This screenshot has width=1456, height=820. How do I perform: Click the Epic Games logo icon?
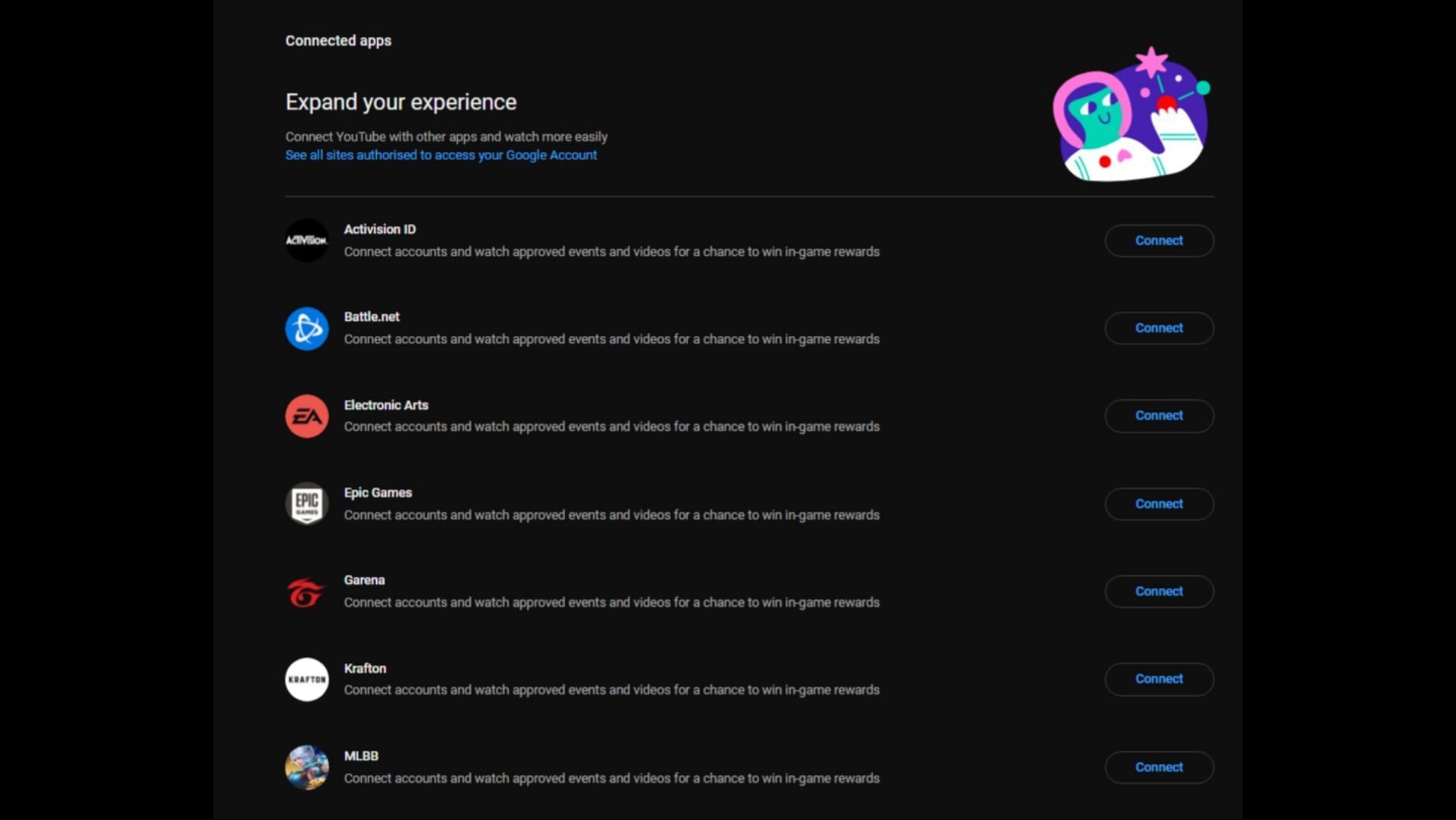click(x=306, y=504)
